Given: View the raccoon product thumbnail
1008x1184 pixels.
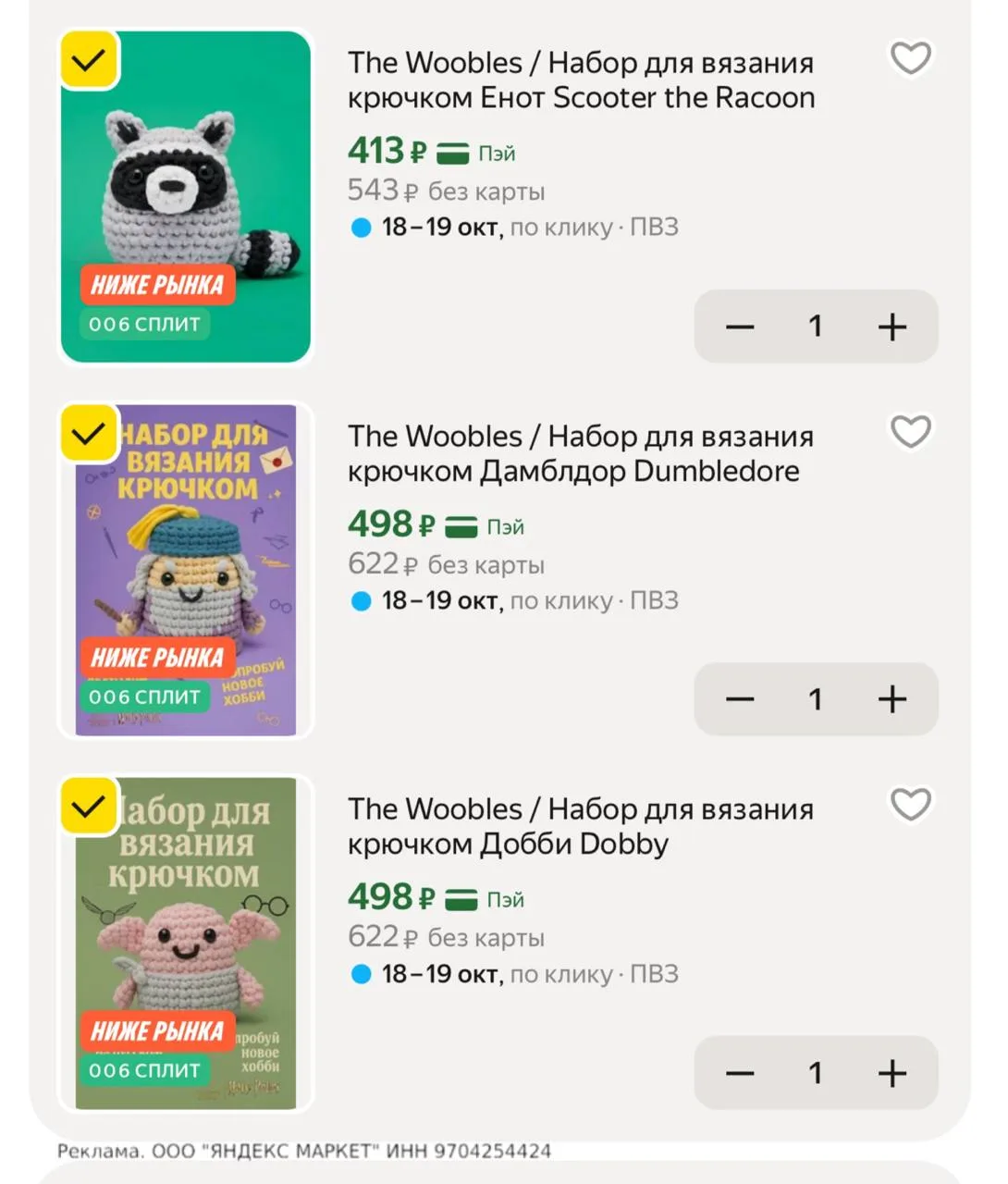Looking at the screenshot, I should (x=186, y=197).
